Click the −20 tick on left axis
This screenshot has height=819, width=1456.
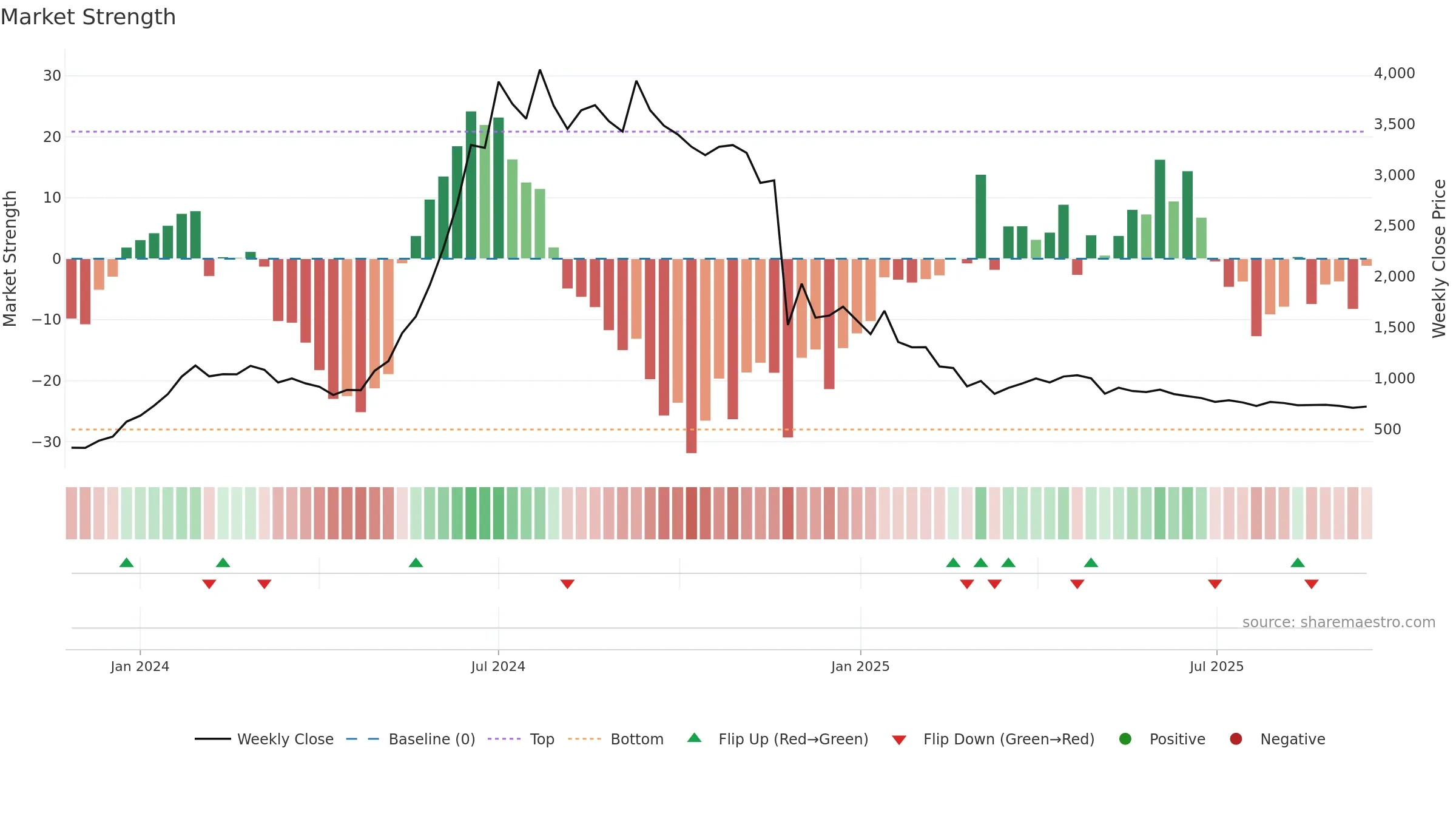point(47,381)
